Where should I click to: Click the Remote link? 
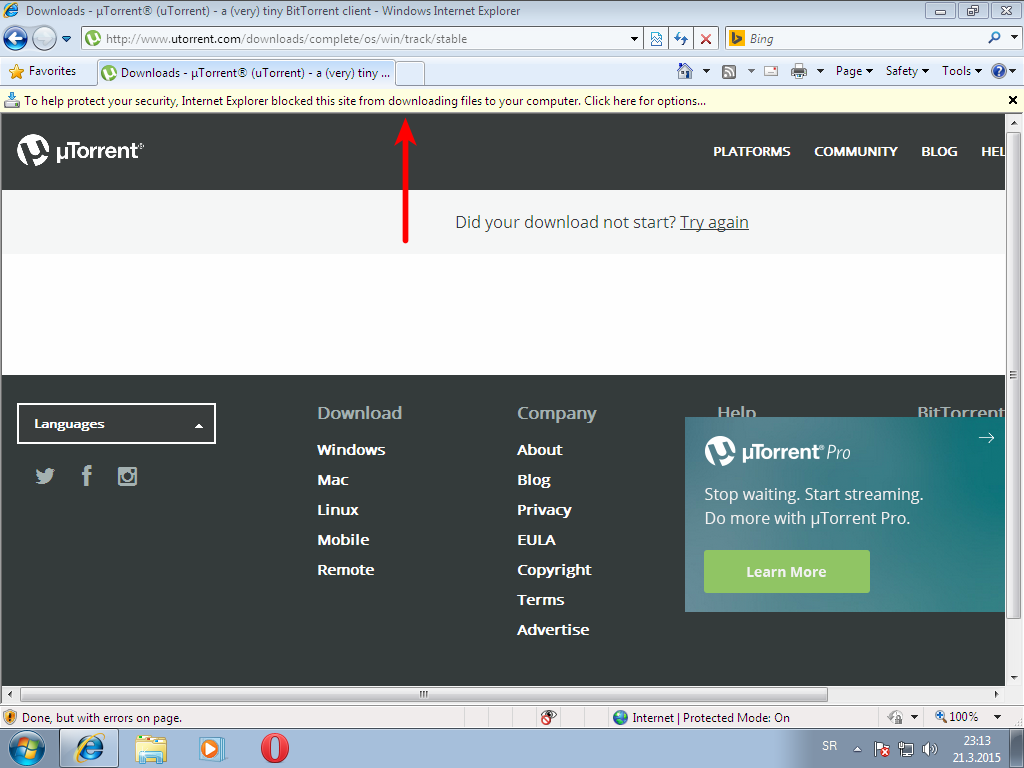tap(346, 570)
